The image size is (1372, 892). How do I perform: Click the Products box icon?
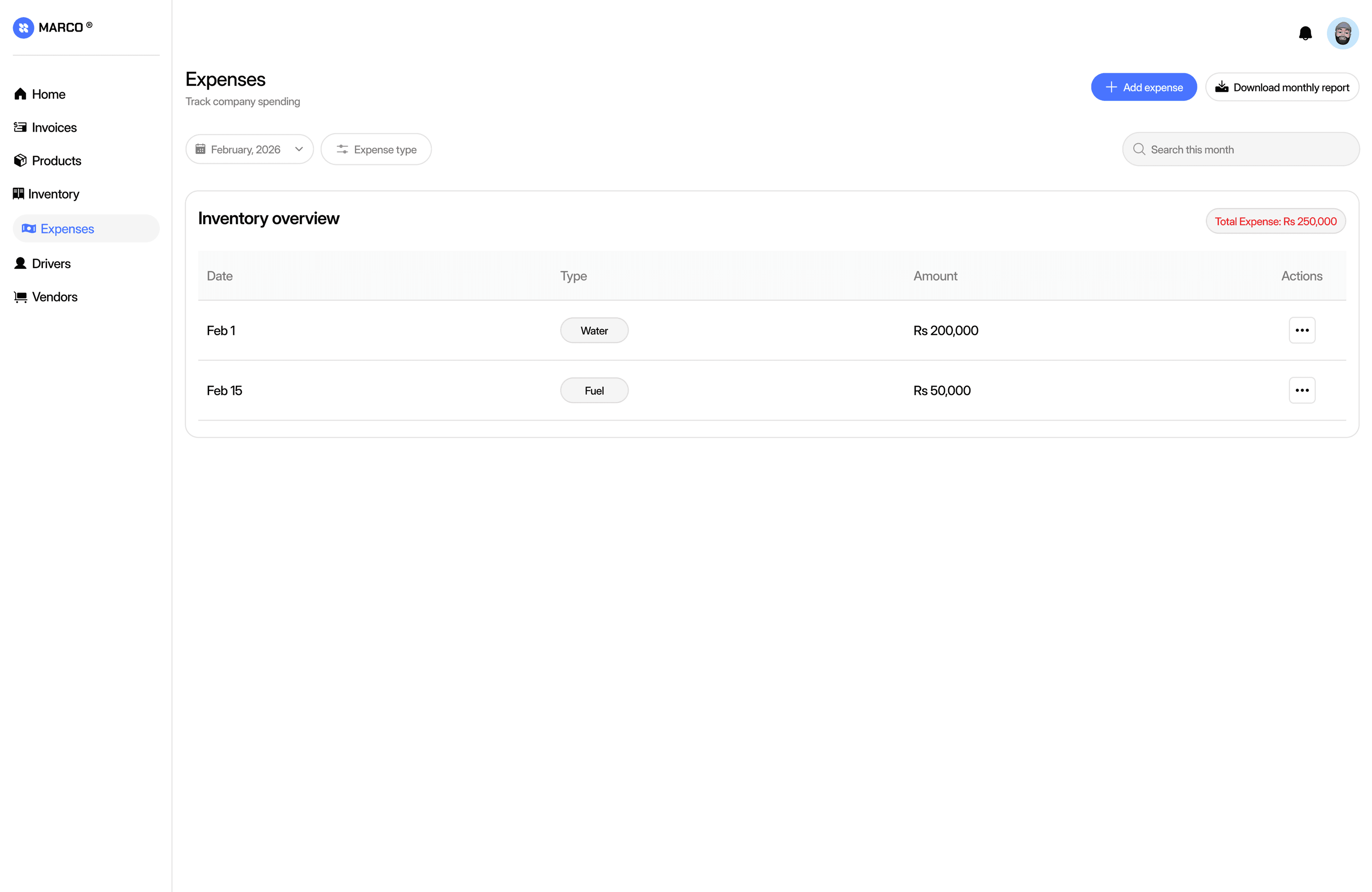point(21,160)
